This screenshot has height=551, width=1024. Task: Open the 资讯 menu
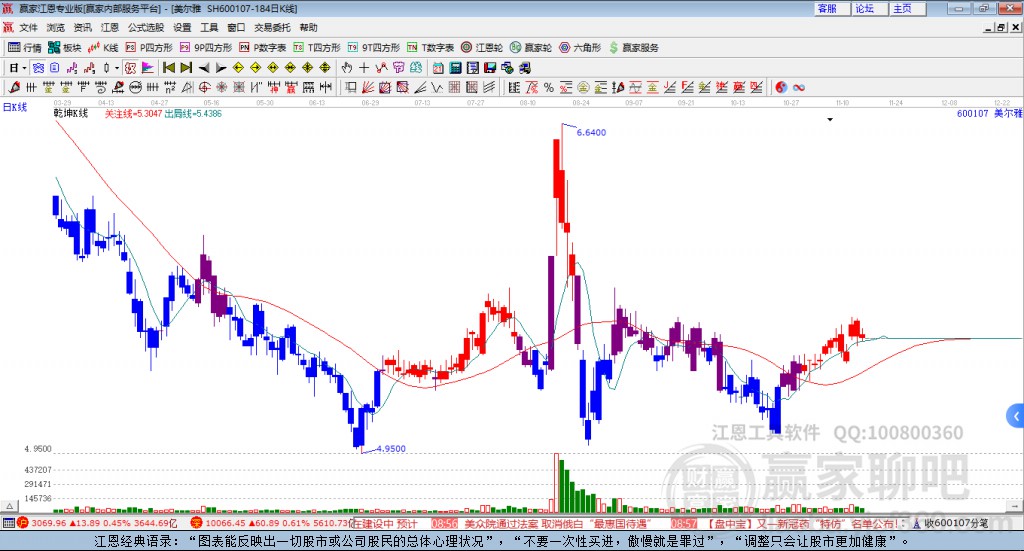[83, 27]
